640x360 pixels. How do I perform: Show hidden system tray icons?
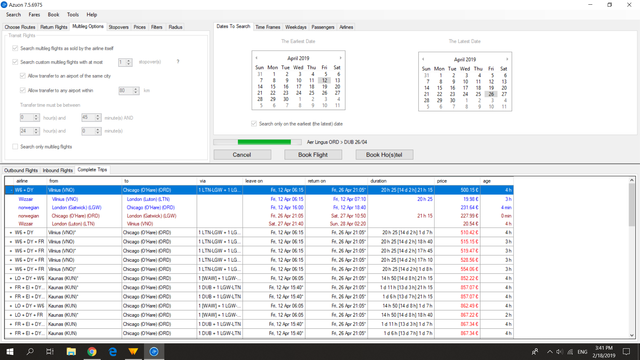[x=550, y=352]
